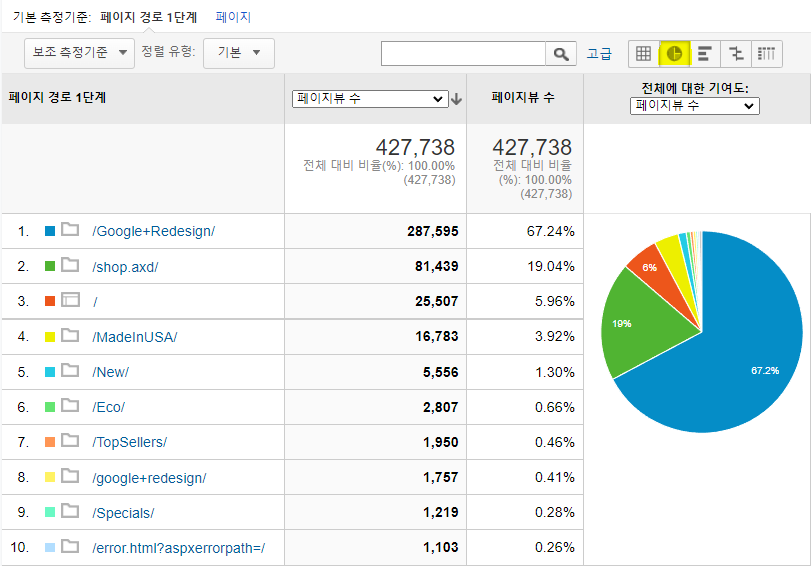Click folder icon for /MadeInUSA/
Screen dimensions: 811x566
[70, 336]
